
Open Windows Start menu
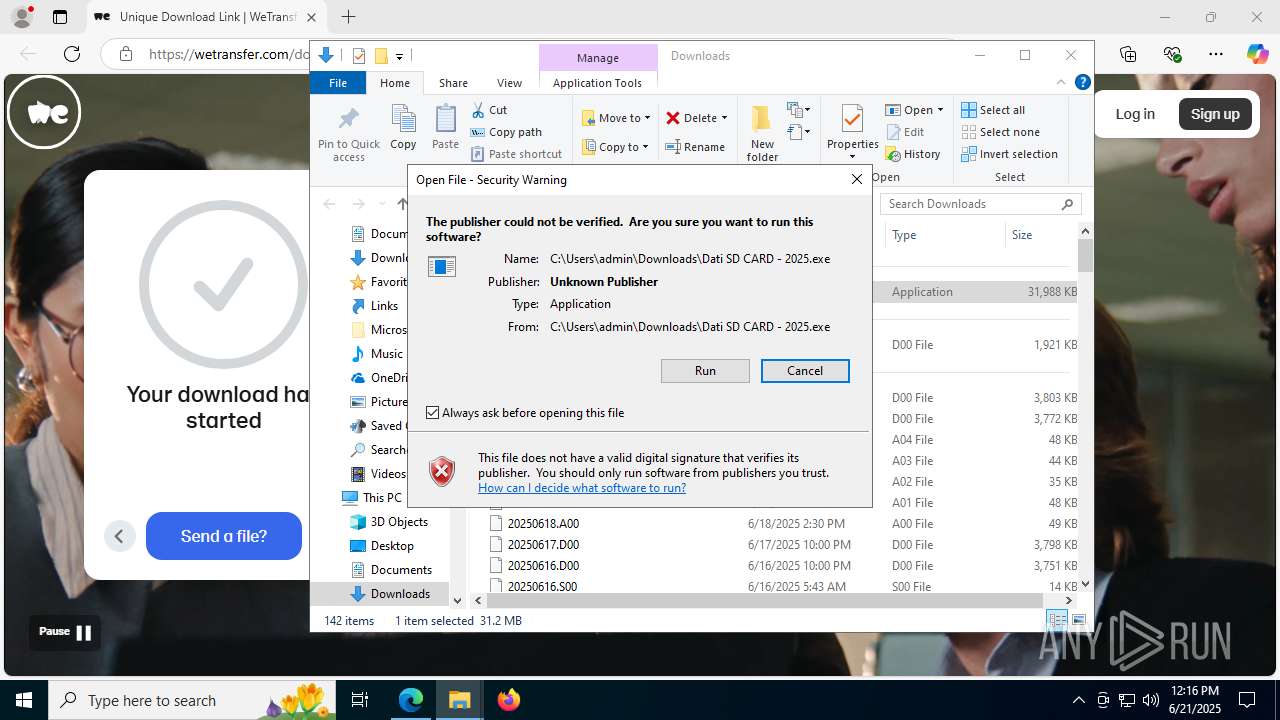tap(24, 700)
